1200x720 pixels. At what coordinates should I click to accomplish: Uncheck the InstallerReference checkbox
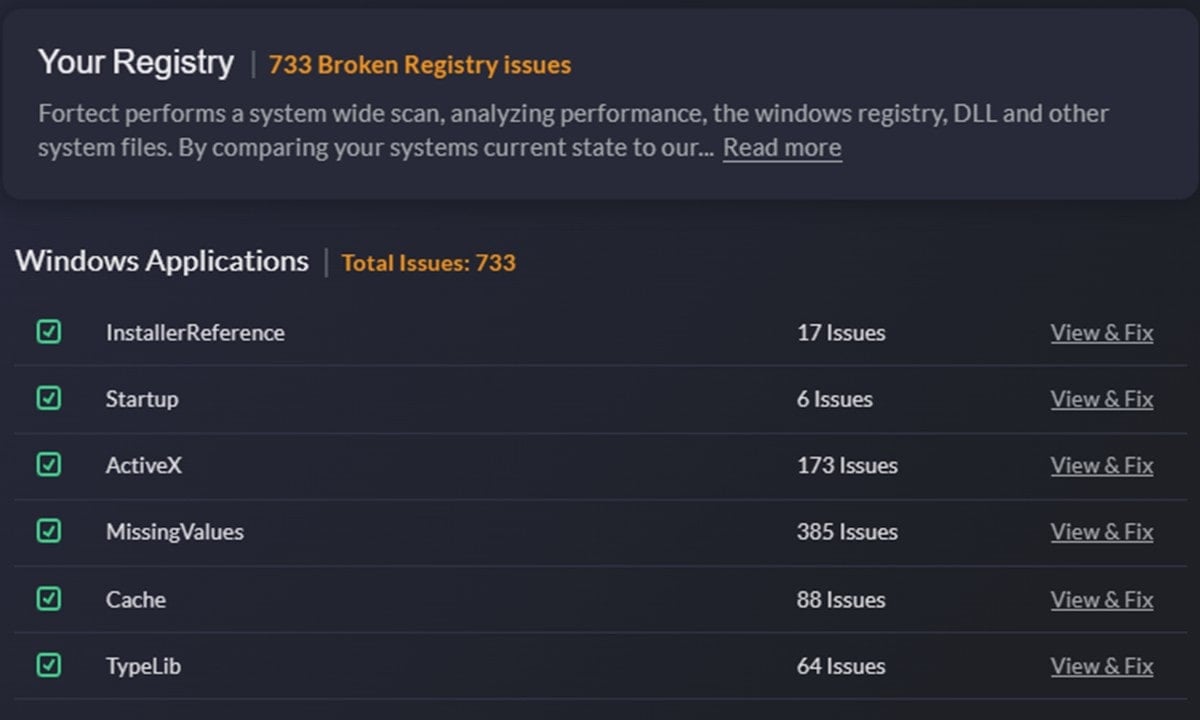pos(48,331)
